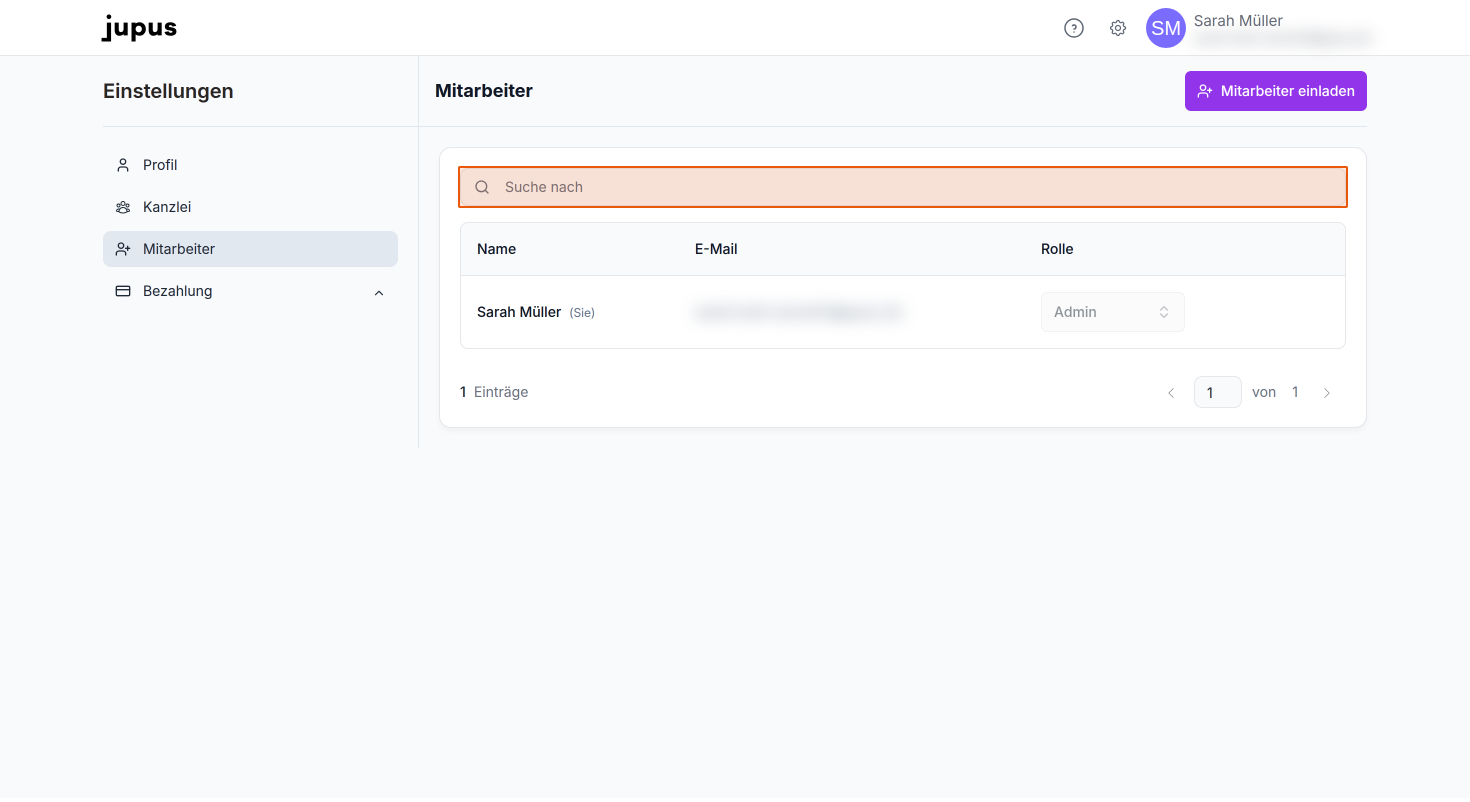Click the blurred email cell in table
The image size is (1470, 802).
797,312
